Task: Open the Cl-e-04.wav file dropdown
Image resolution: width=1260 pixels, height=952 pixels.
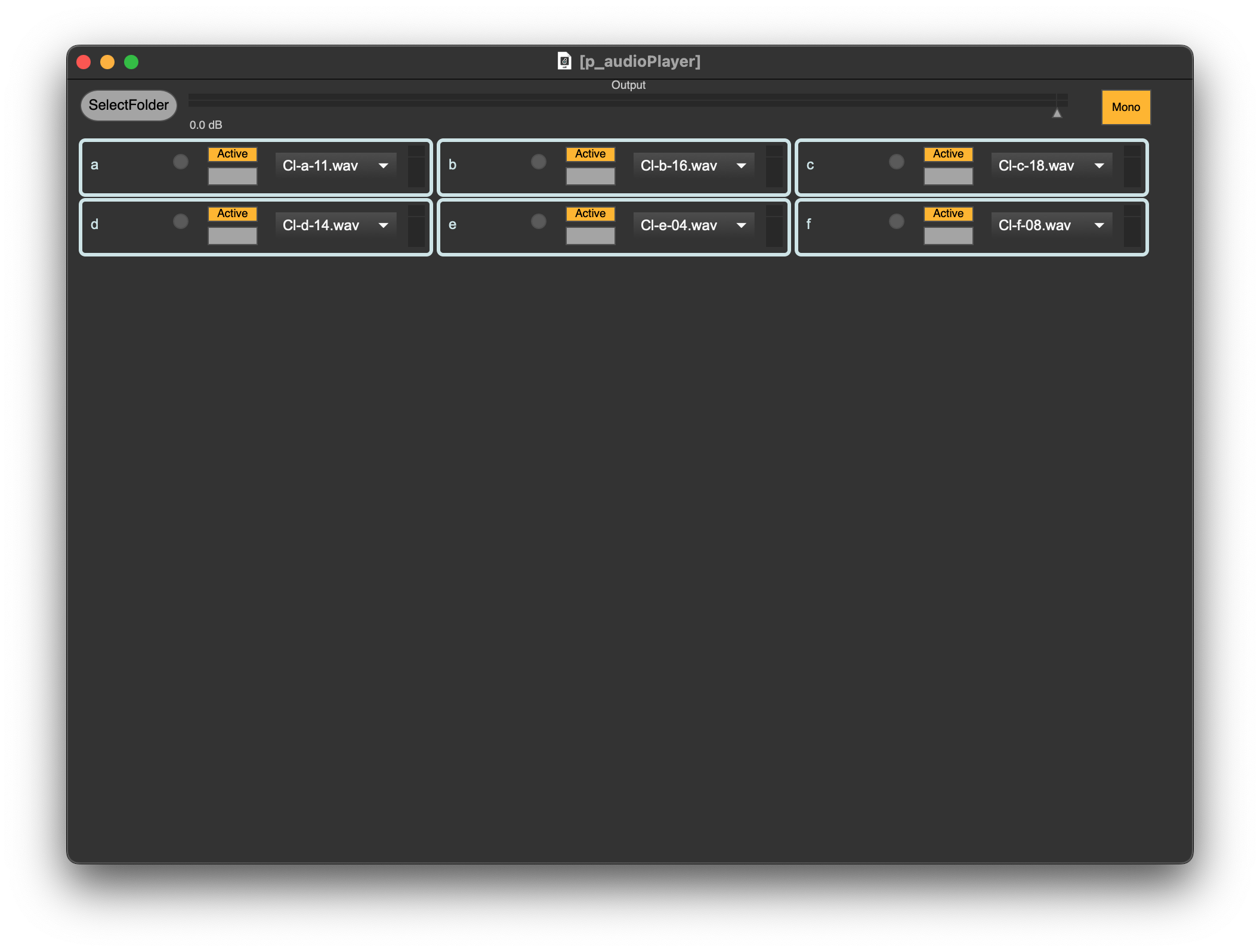Action: point(694,225)
